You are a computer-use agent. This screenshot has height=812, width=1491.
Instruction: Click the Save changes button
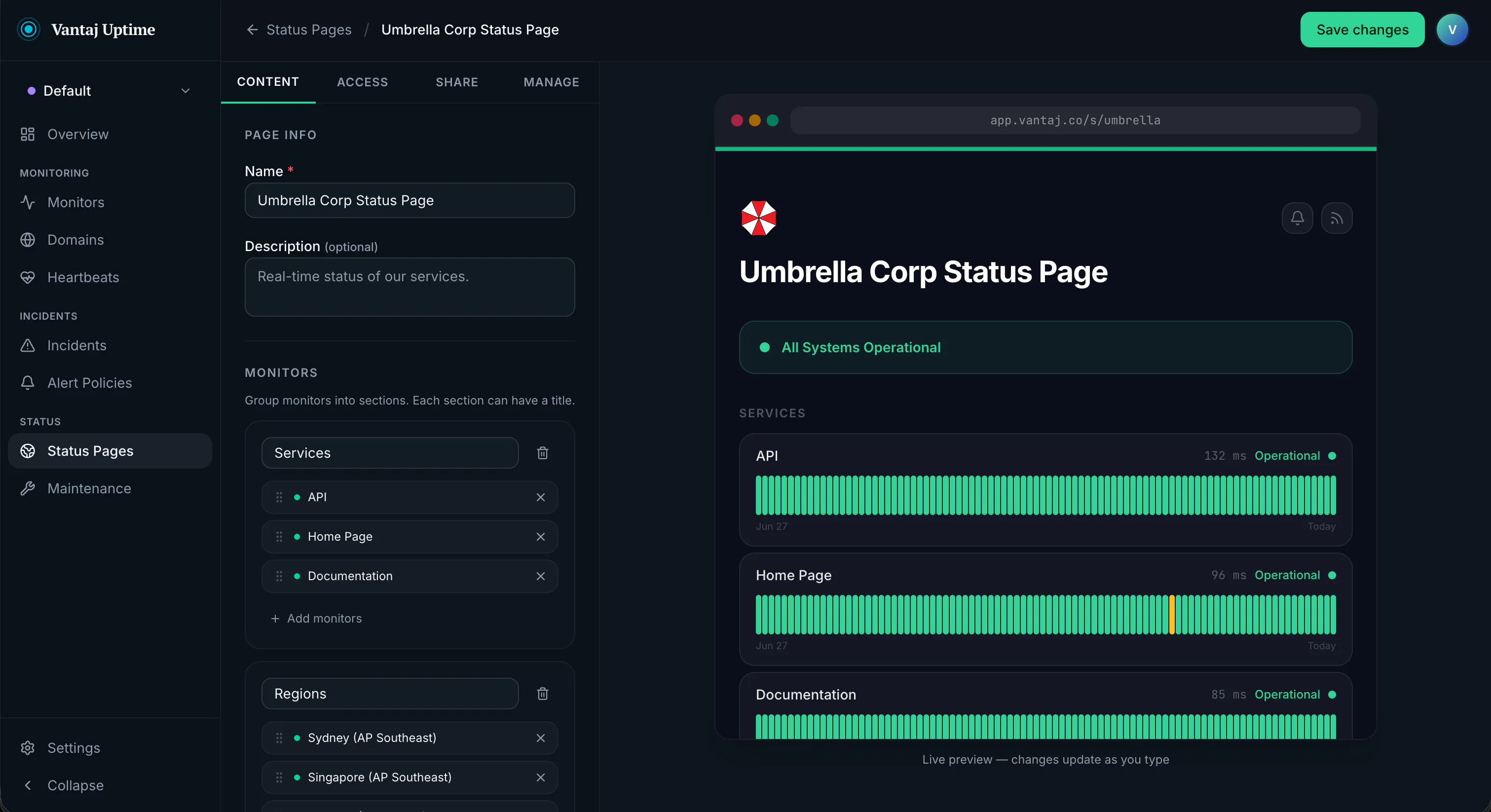click(x=1362, y=30)
